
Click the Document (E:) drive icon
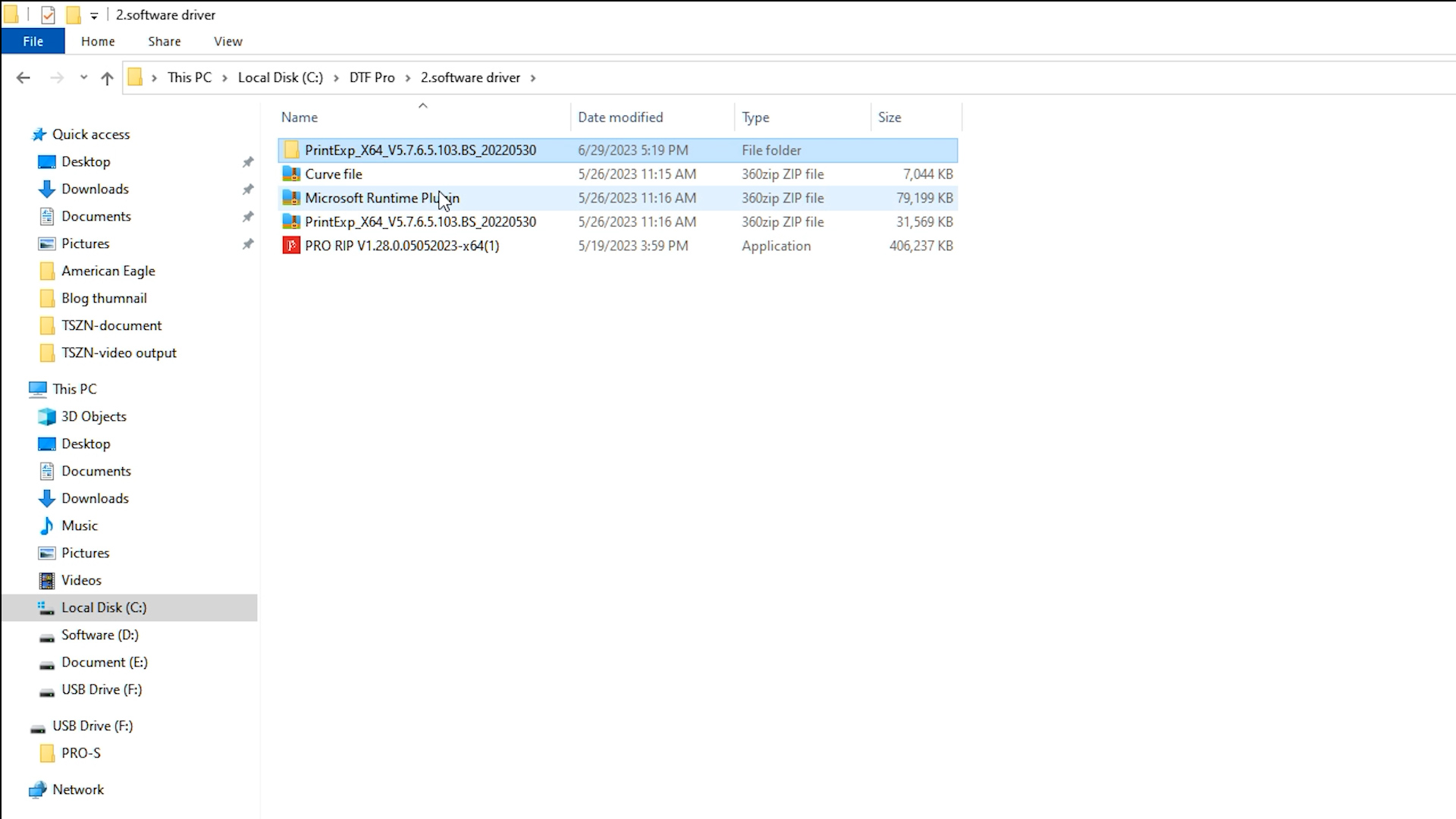click(x=47, y=664)
